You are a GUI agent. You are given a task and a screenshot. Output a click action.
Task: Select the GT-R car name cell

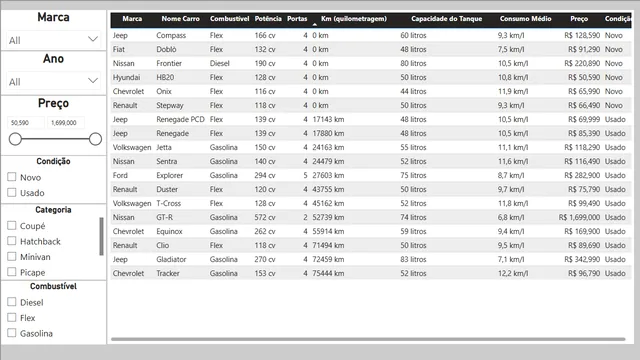pos(164,218)
